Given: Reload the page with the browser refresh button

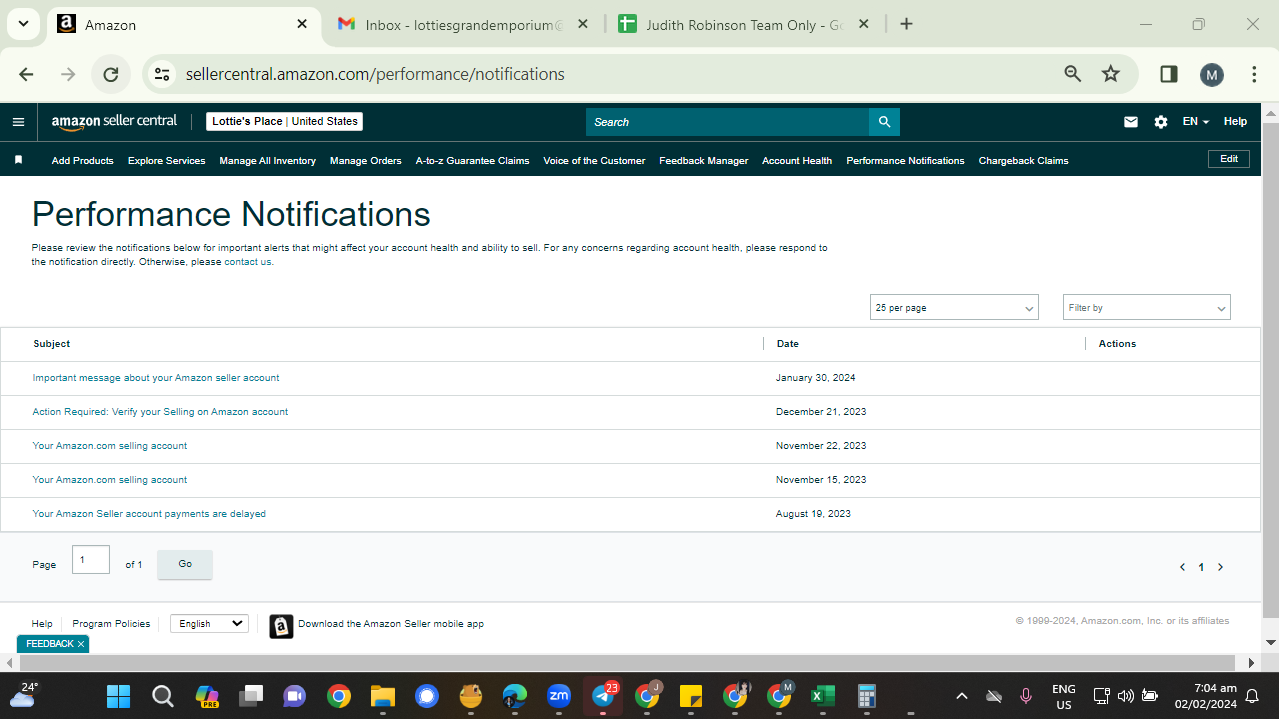Looking at the screenshot, I should click(111, 74).
